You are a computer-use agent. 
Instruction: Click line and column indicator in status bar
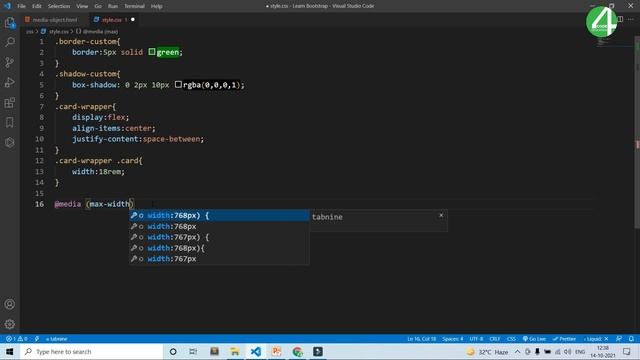point(421,339)
